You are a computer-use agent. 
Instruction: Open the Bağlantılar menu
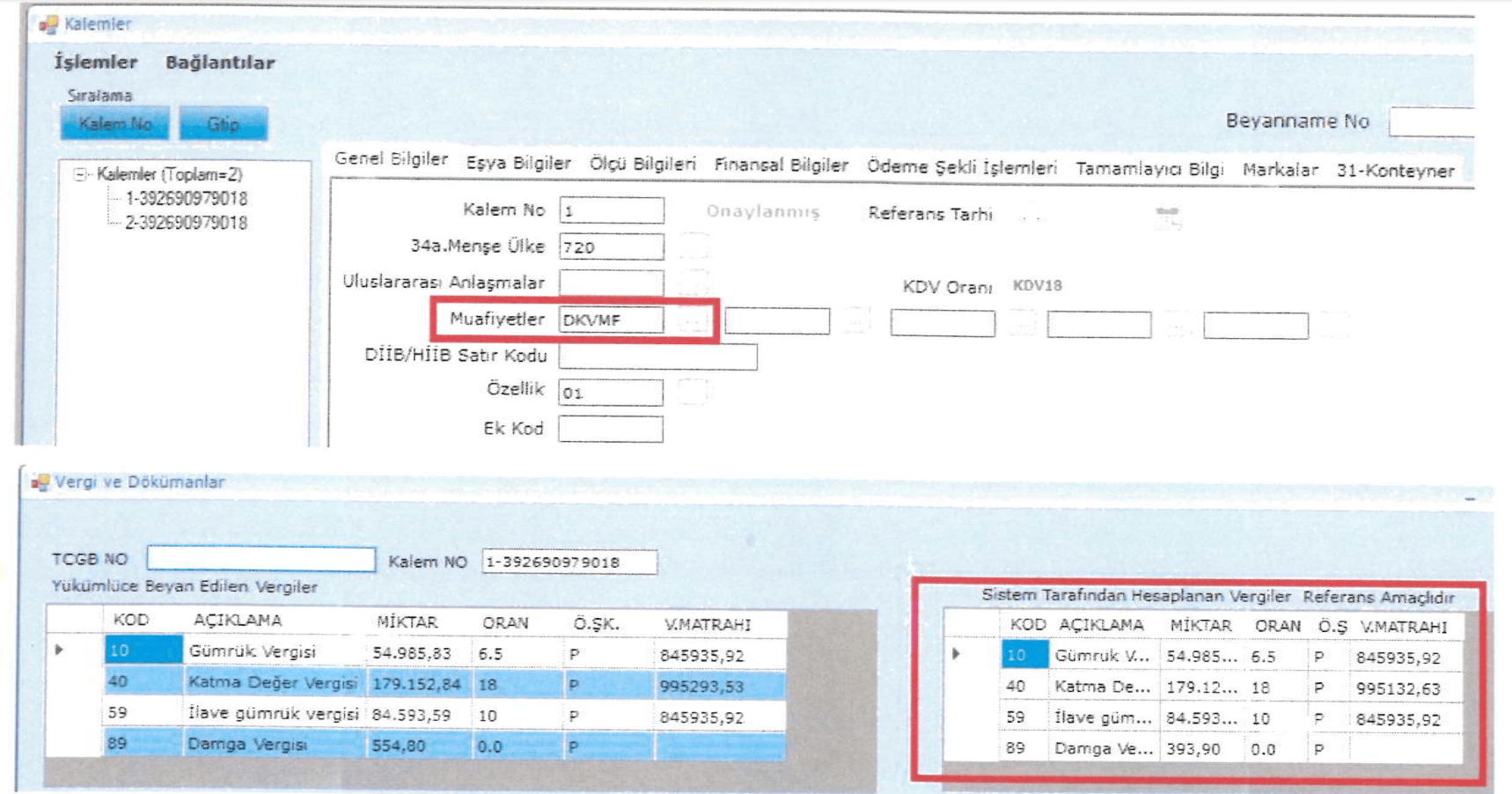(220, 62)
